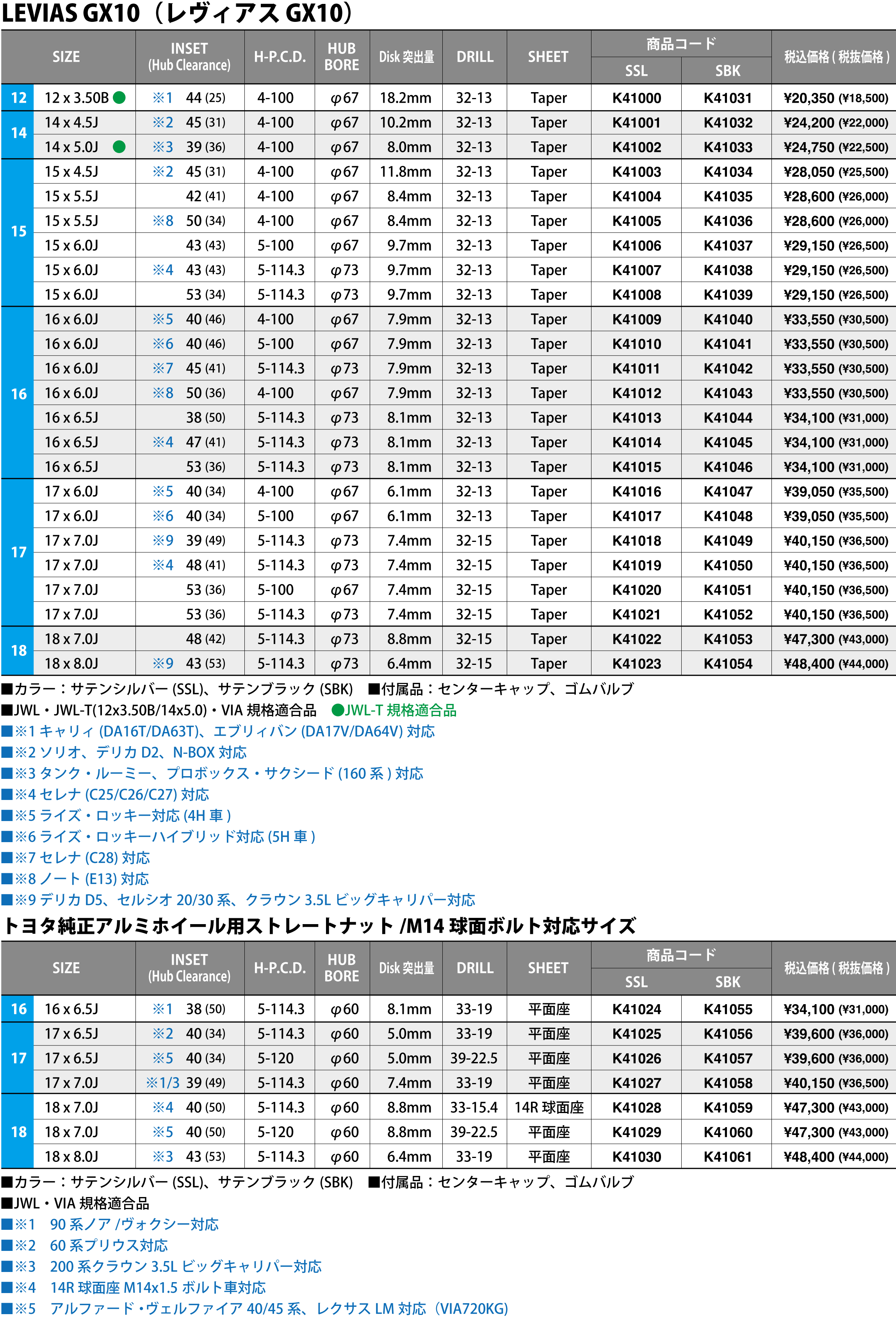Select product code K41000
This screenshot has height=1320, width=896.
click(x=636, y=98)
